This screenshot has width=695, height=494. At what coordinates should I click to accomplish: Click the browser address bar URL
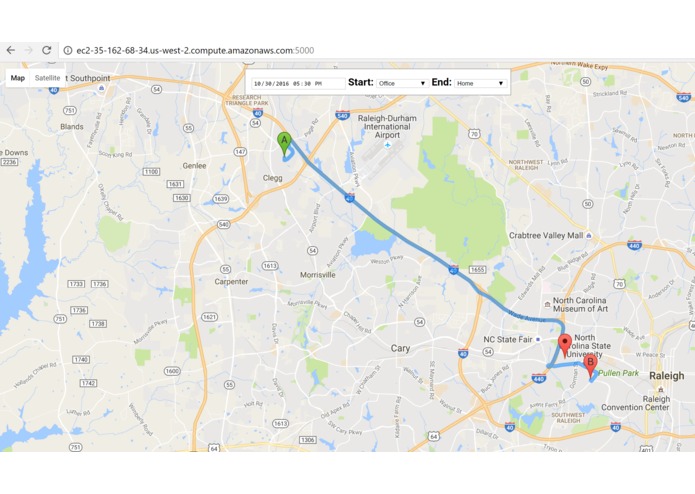[195, 51]
